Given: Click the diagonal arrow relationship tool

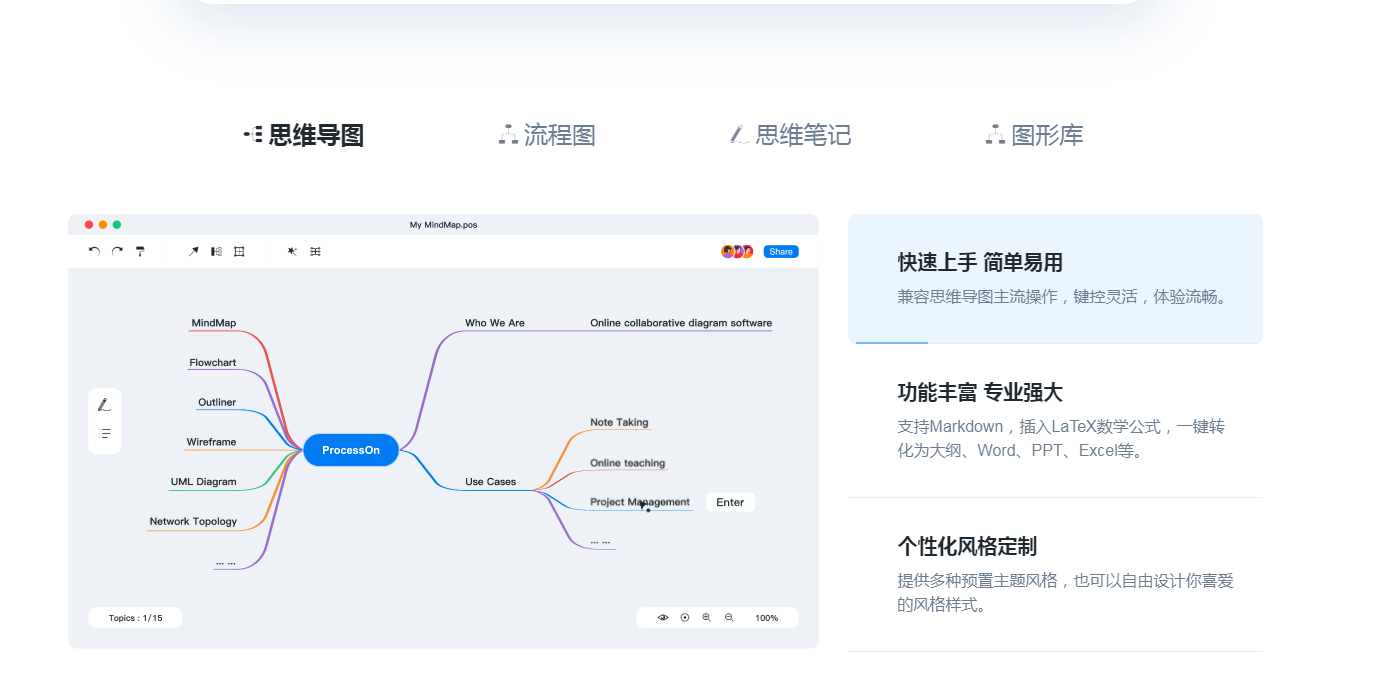Looking at the screenshot, I should [x=193, y=252].
